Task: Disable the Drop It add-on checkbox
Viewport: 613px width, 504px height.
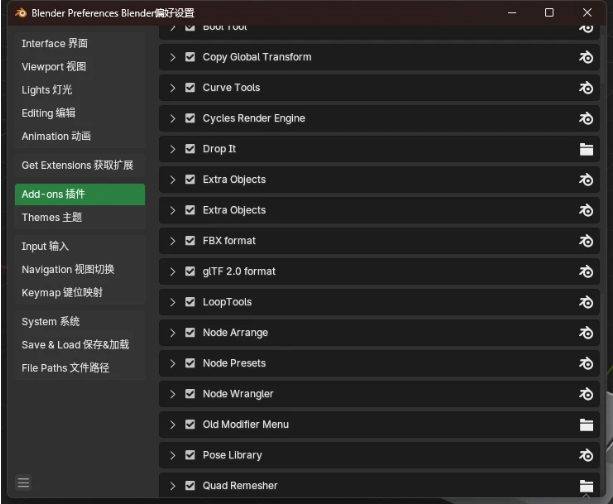Action: 190,149
